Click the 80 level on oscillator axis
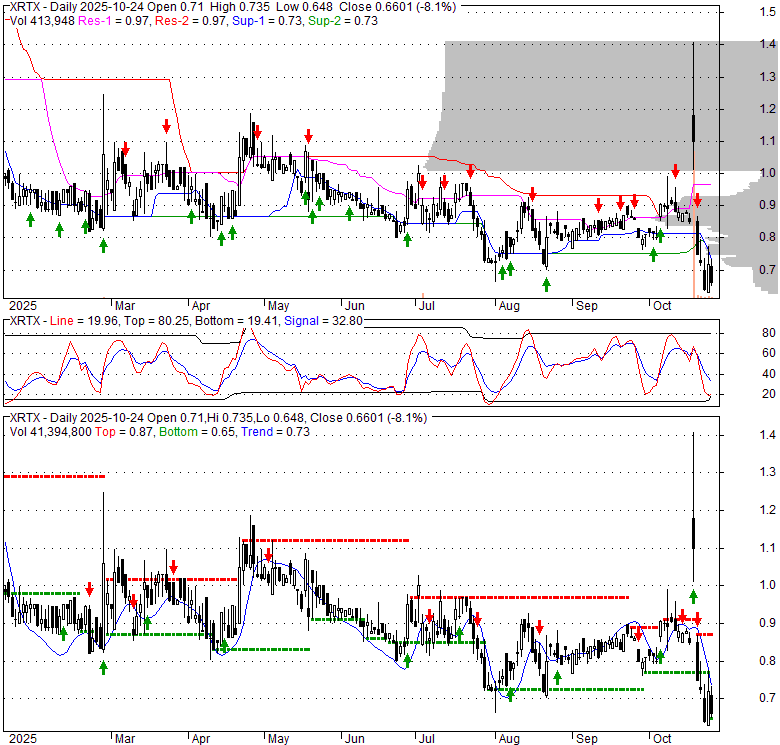Viewport: 780px width, 745px height. click(x=769, y=333)
